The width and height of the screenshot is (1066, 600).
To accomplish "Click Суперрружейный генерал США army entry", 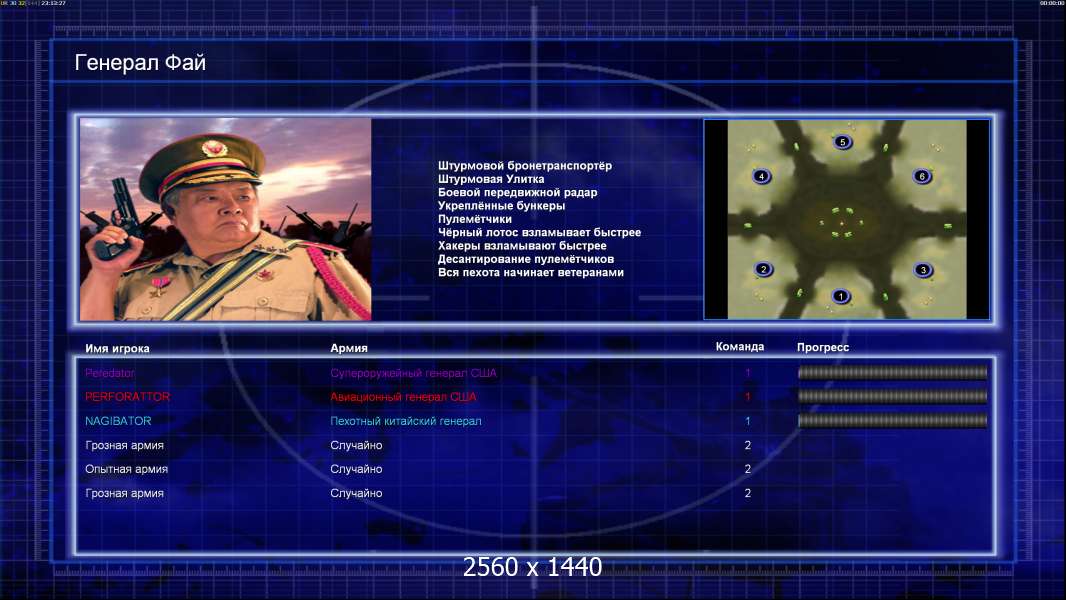I will 413,373.
